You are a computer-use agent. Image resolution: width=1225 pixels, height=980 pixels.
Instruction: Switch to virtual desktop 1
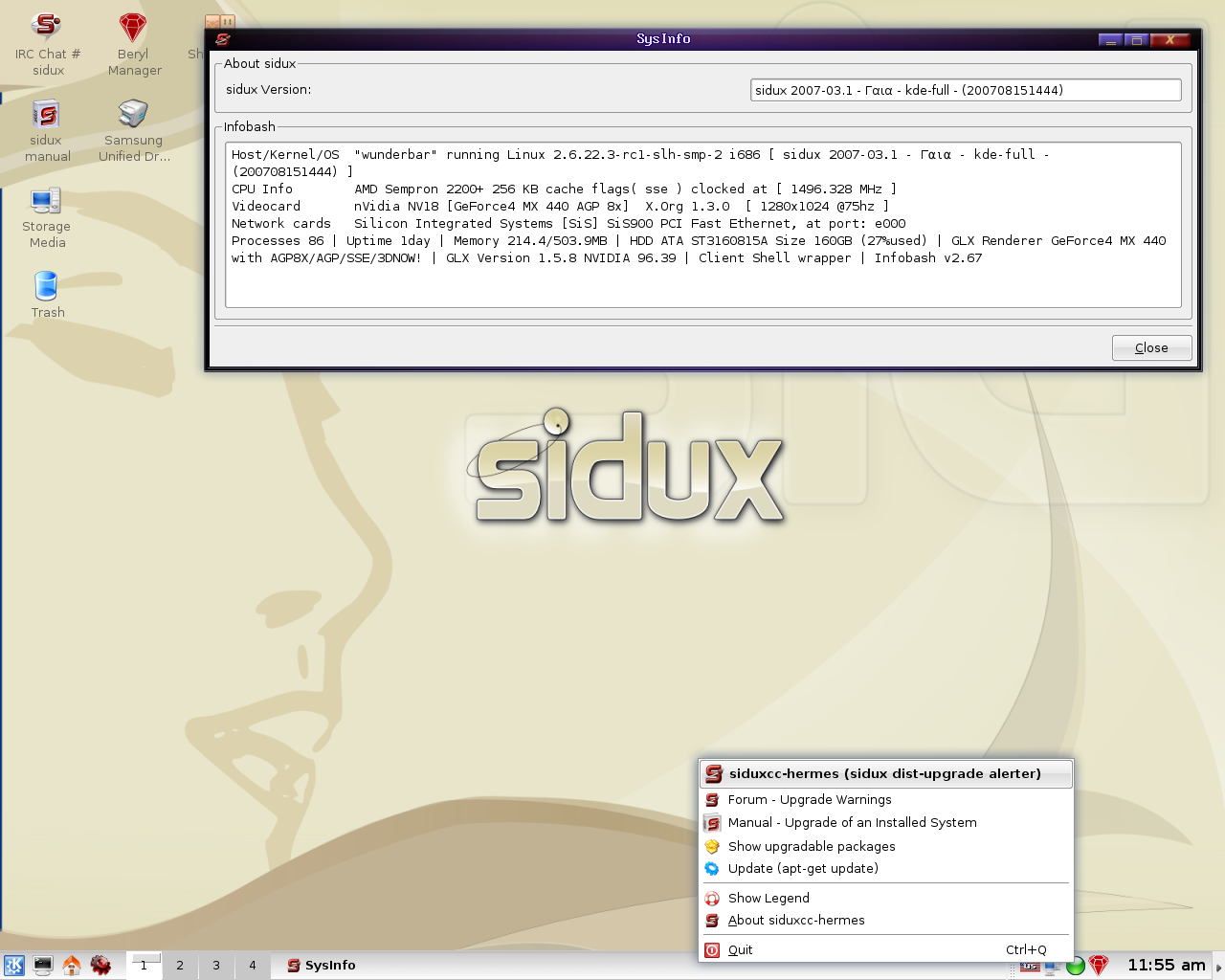[x=144, y=966]
